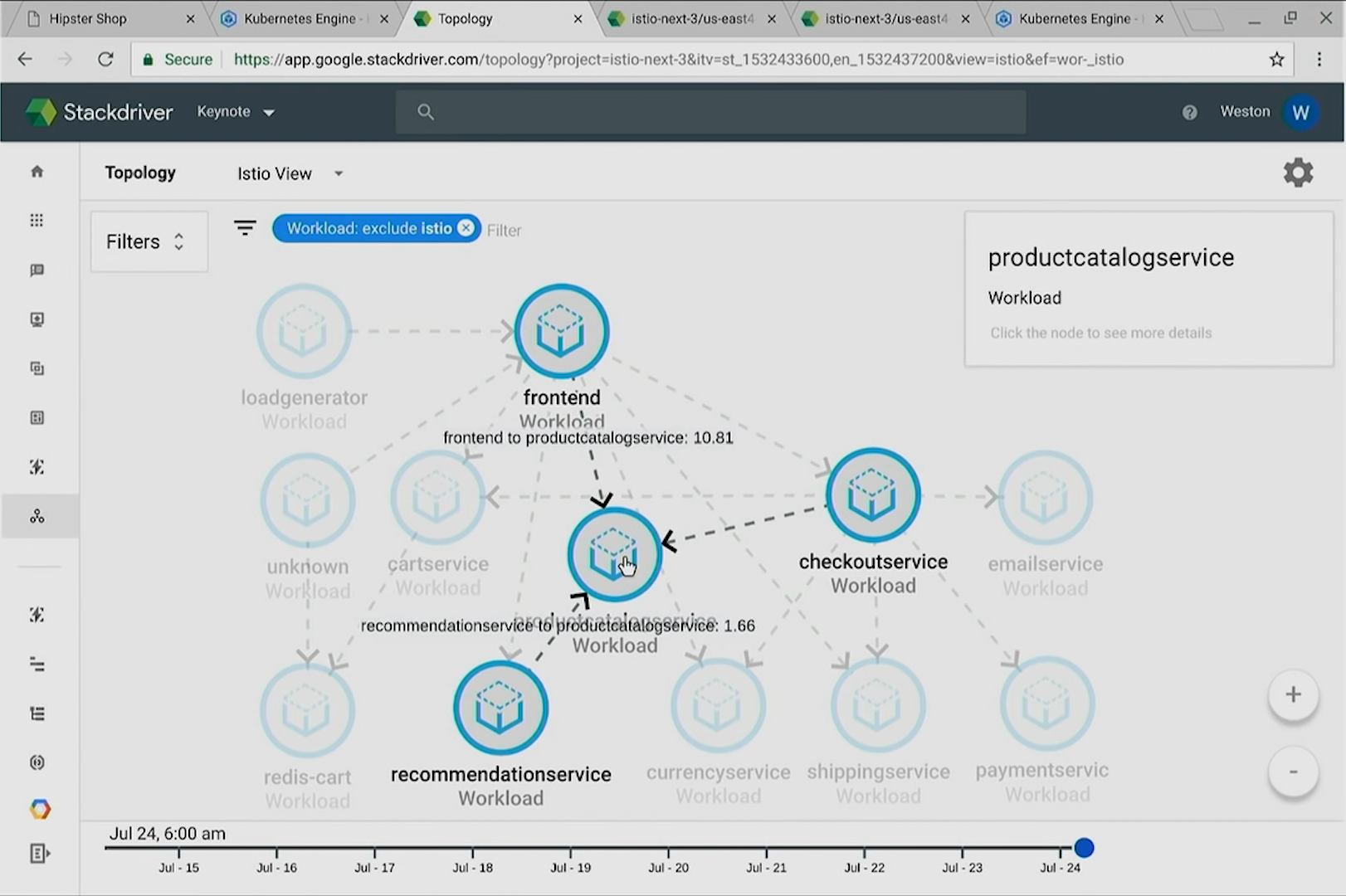Select the checkoutservice workload node
Viewport: 1346px width, 896px height.
[x=872, y=495]
